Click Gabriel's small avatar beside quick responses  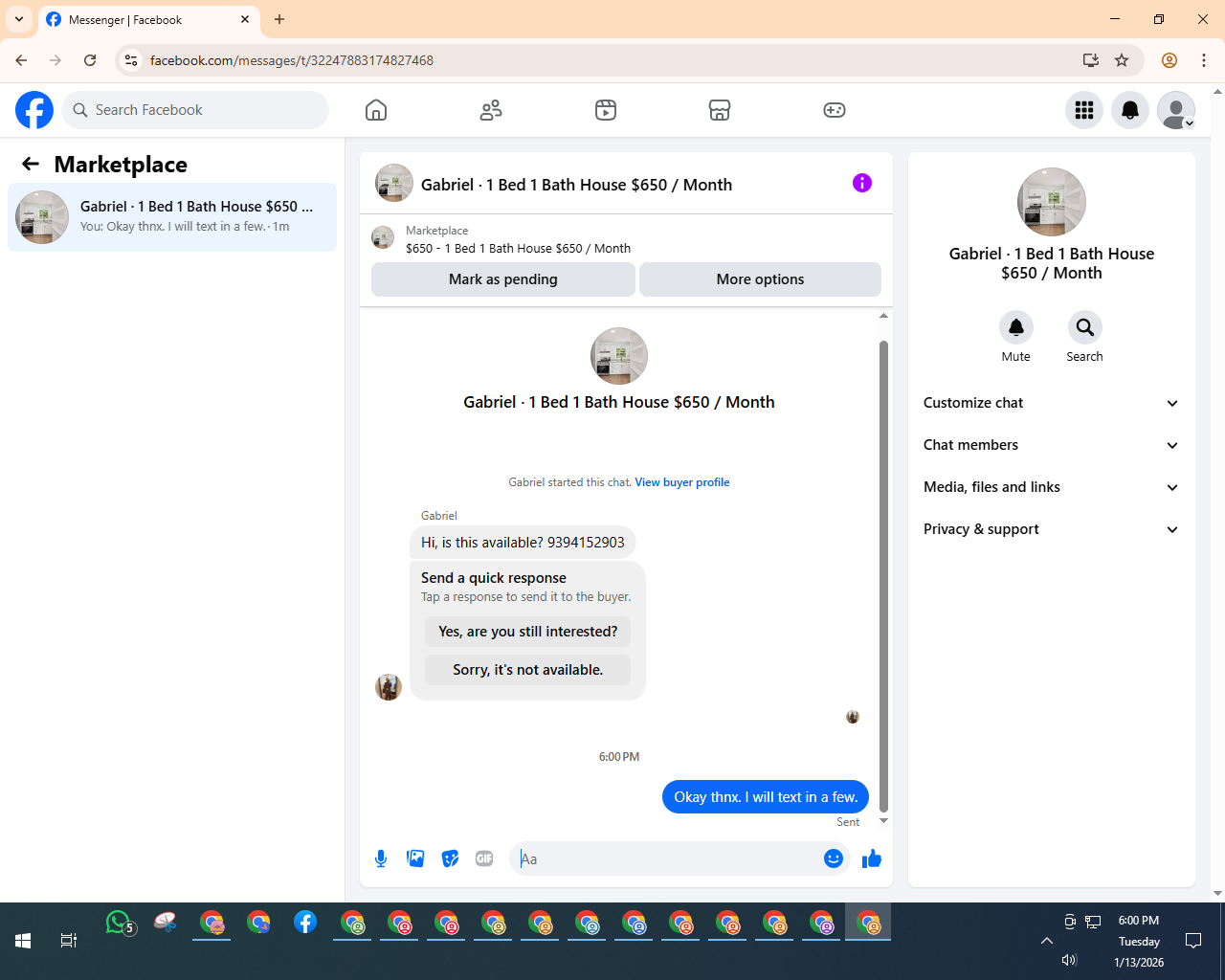pos(389,687)
